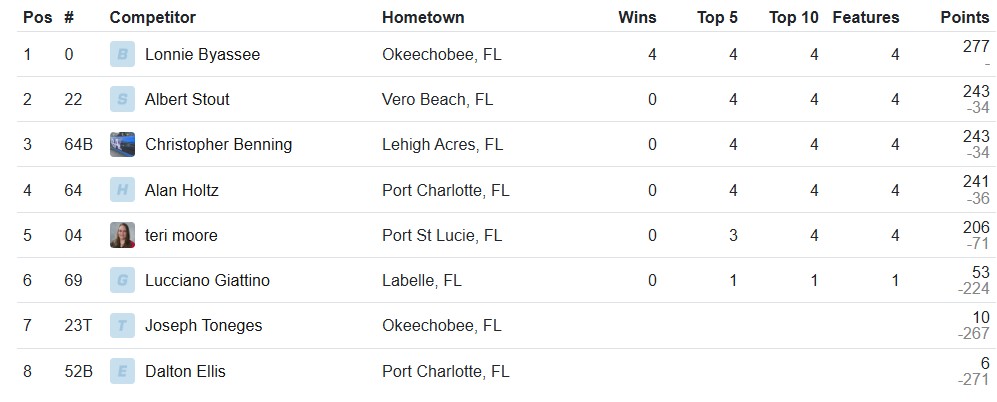Screen dimensions: 997x402
Task: Open Albert Stout's competitor name link
Action: [187, 99]
